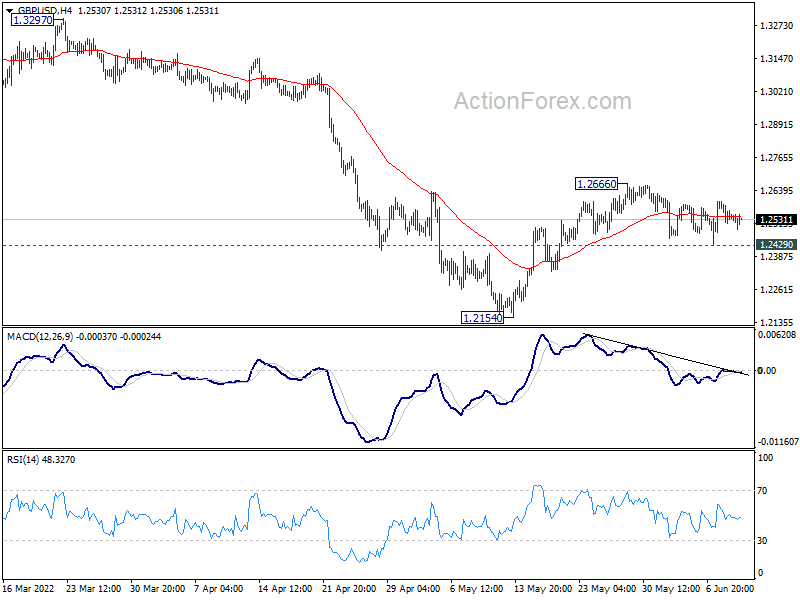The height and width of the screenshot is (600, 800).
Task: Click the 30 May 12:00 time label
Action: click(671, 589)
